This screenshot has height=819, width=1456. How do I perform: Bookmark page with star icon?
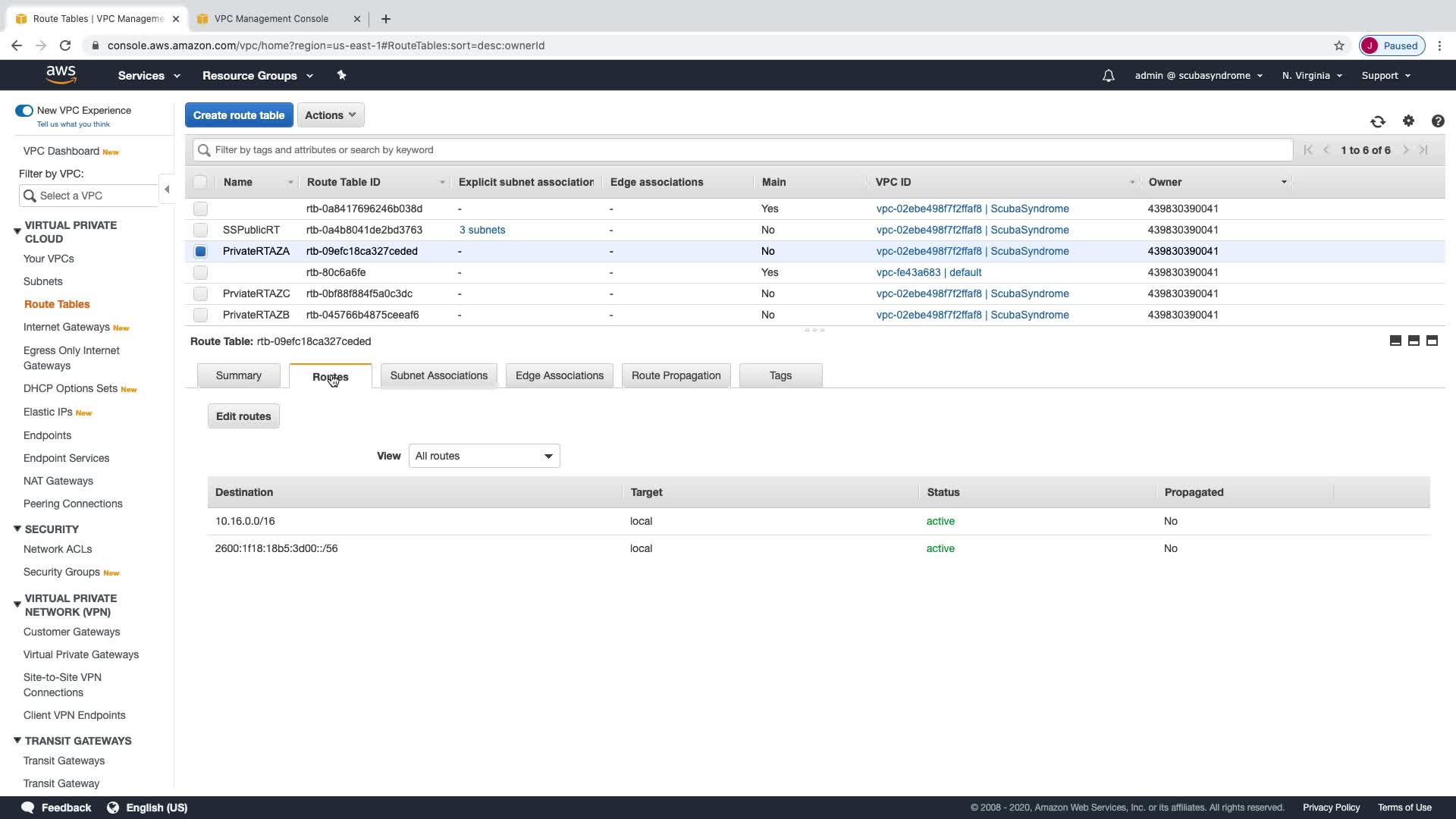pyautogui.click(x=1339, y=45)
